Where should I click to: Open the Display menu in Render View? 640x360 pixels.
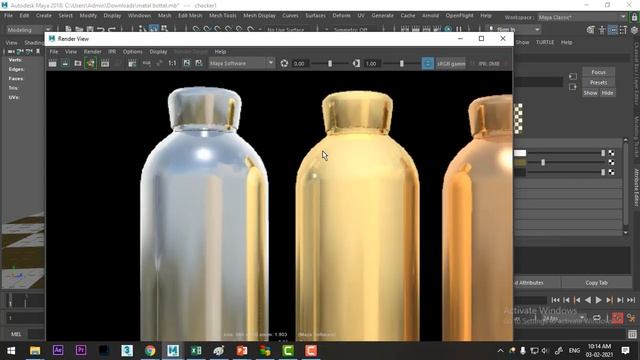tap(158, 52)
